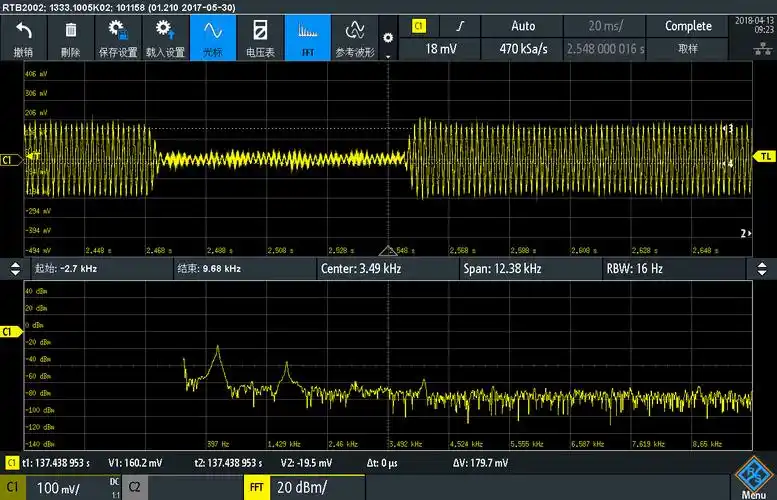Change the Auto trigger mode
Viewport: 777px width, 500px height.
pyautogui.click(x=522, y=26)
